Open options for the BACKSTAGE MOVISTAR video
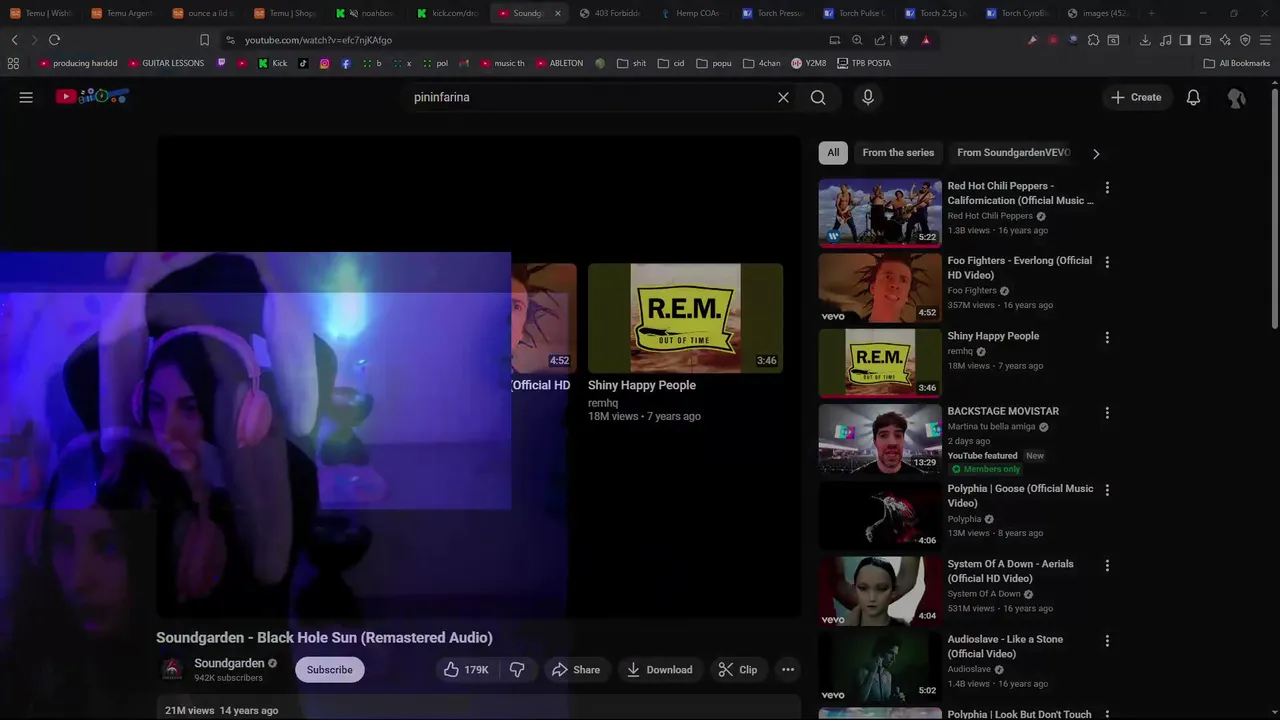The width and height of the screenshot is (1280, 720). pyautogui.click(x=1107, y=412)
